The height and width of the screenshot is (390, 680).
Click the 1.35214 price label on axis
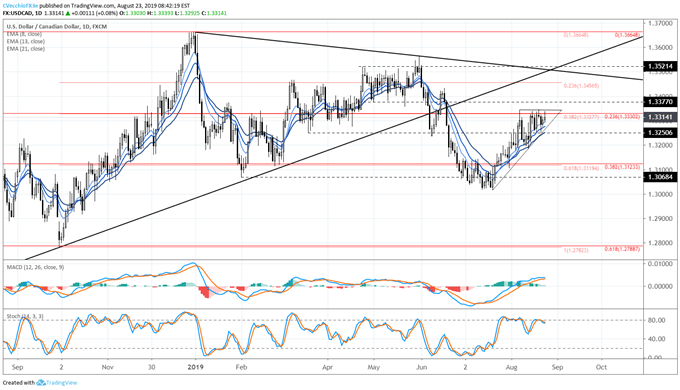pos(660,66)
